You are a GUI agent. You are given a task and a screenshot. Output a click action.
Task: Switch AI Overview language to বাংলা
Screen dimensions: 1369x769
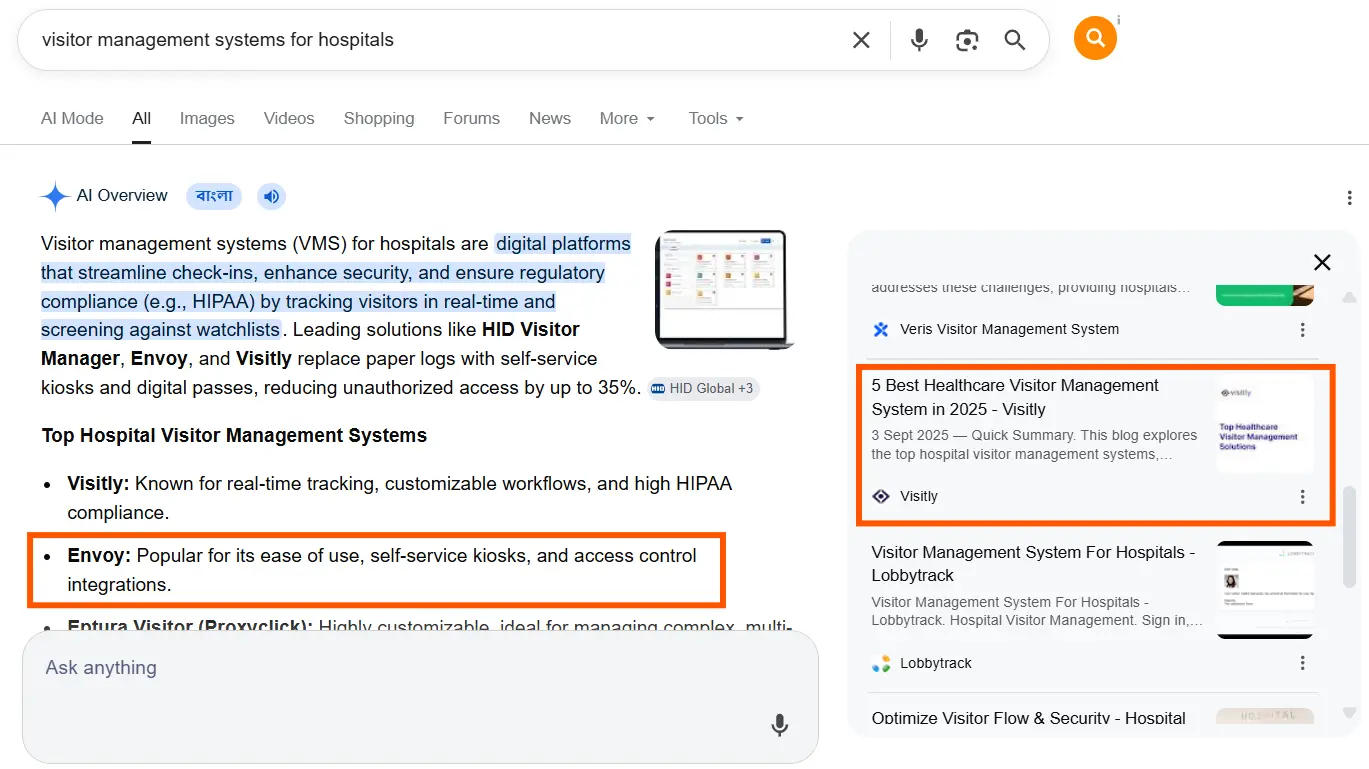214,196
